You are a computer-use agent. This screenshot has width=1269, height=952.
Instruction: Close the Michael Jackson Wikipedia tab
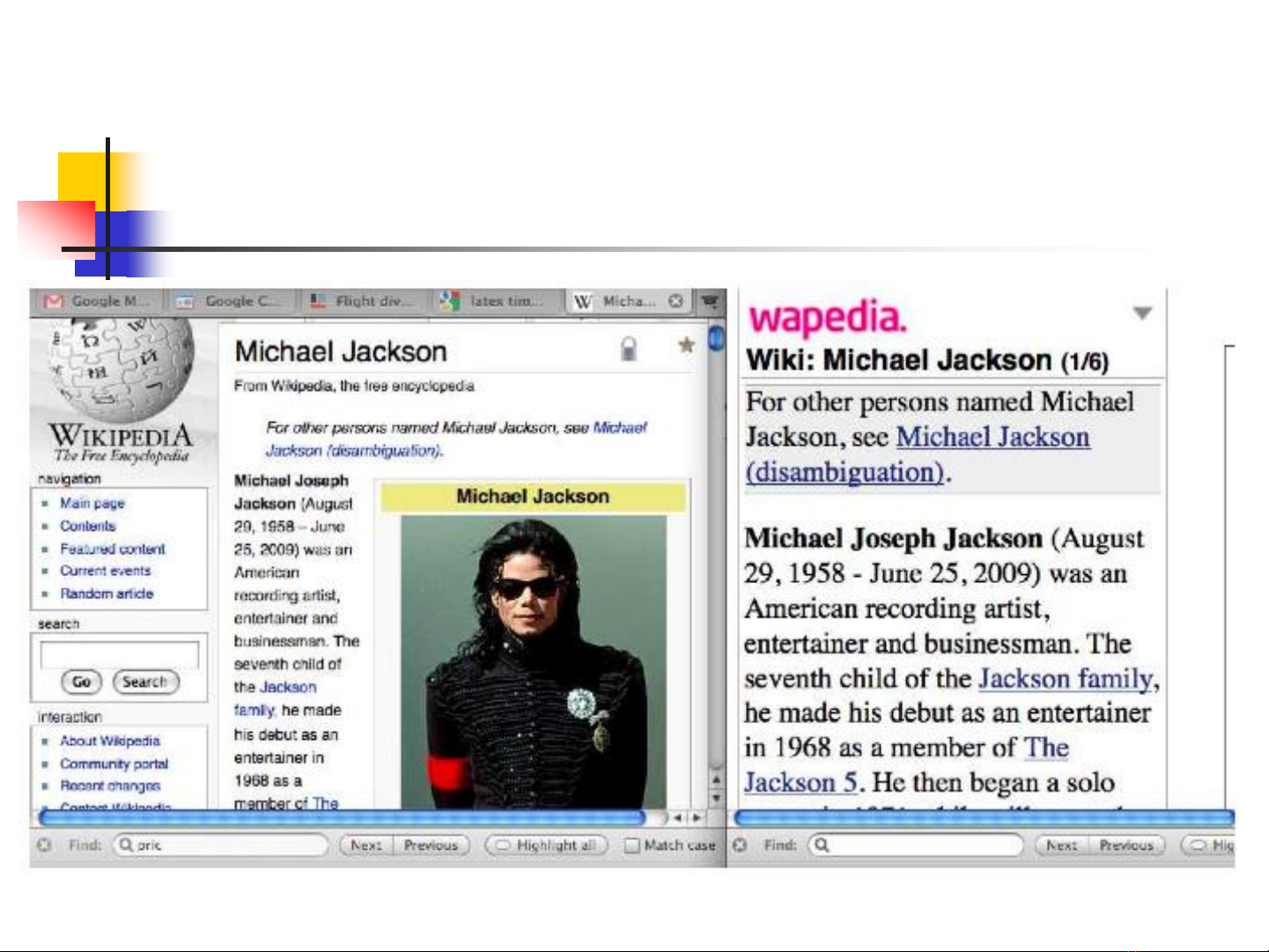[675, 301]
